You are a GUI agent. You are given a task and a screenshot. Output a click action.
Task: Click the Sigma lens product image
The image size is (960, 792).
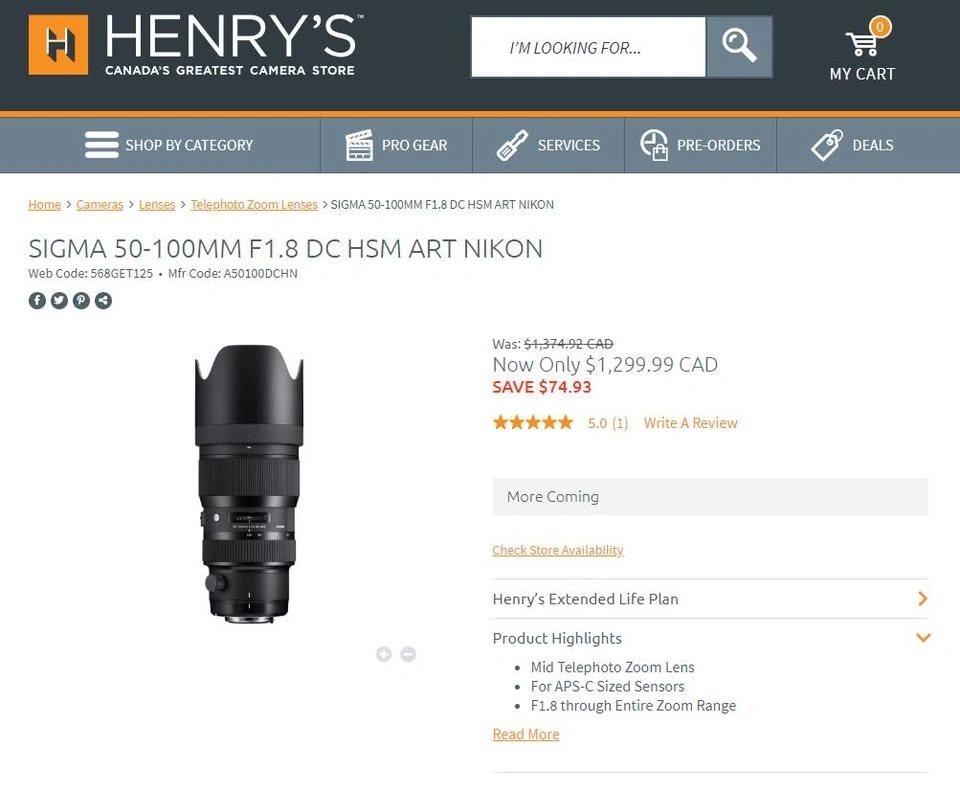pos(249,483)
